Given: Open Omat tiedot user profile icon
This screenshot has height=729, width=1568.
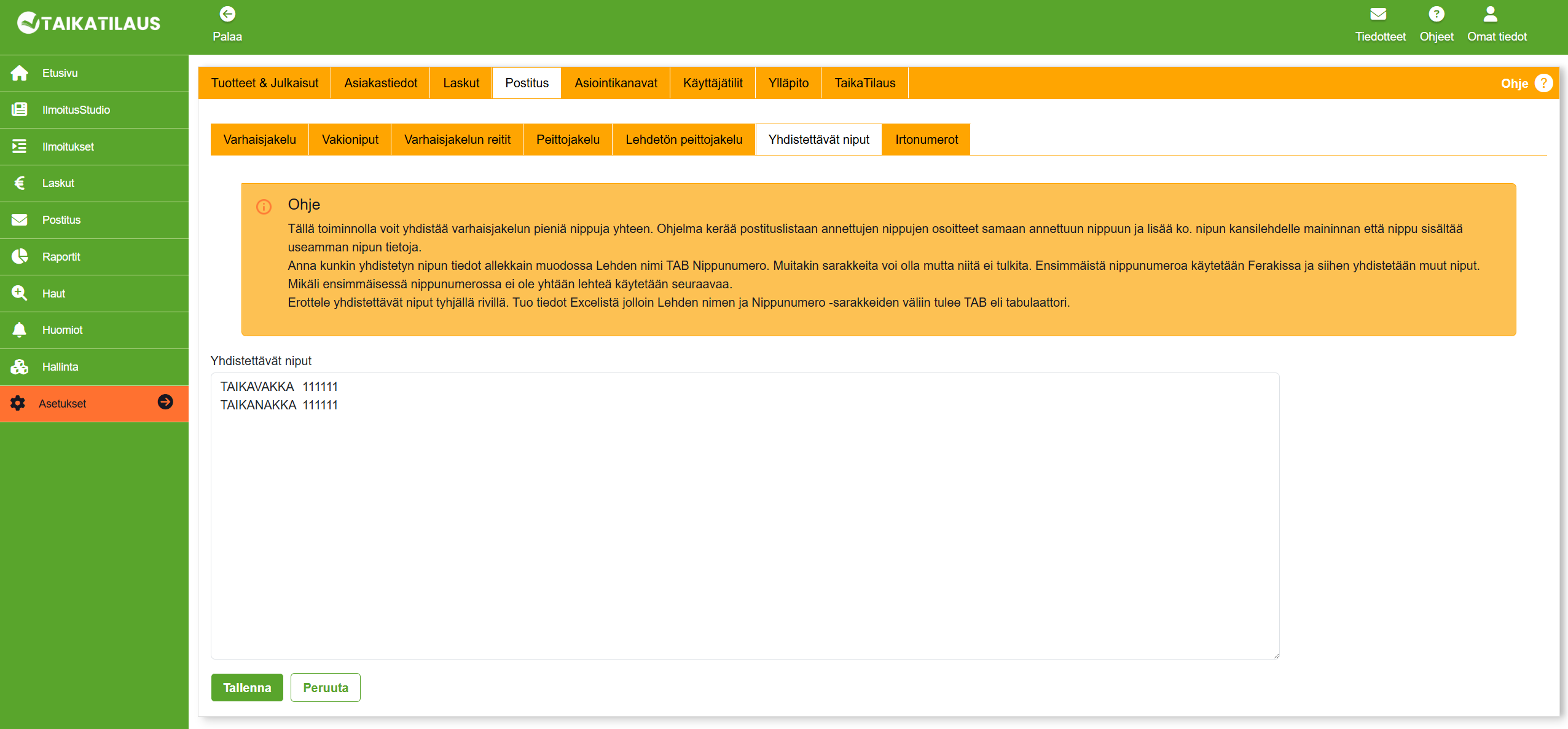Looking at the screenshot, I should coord(1490,14).
